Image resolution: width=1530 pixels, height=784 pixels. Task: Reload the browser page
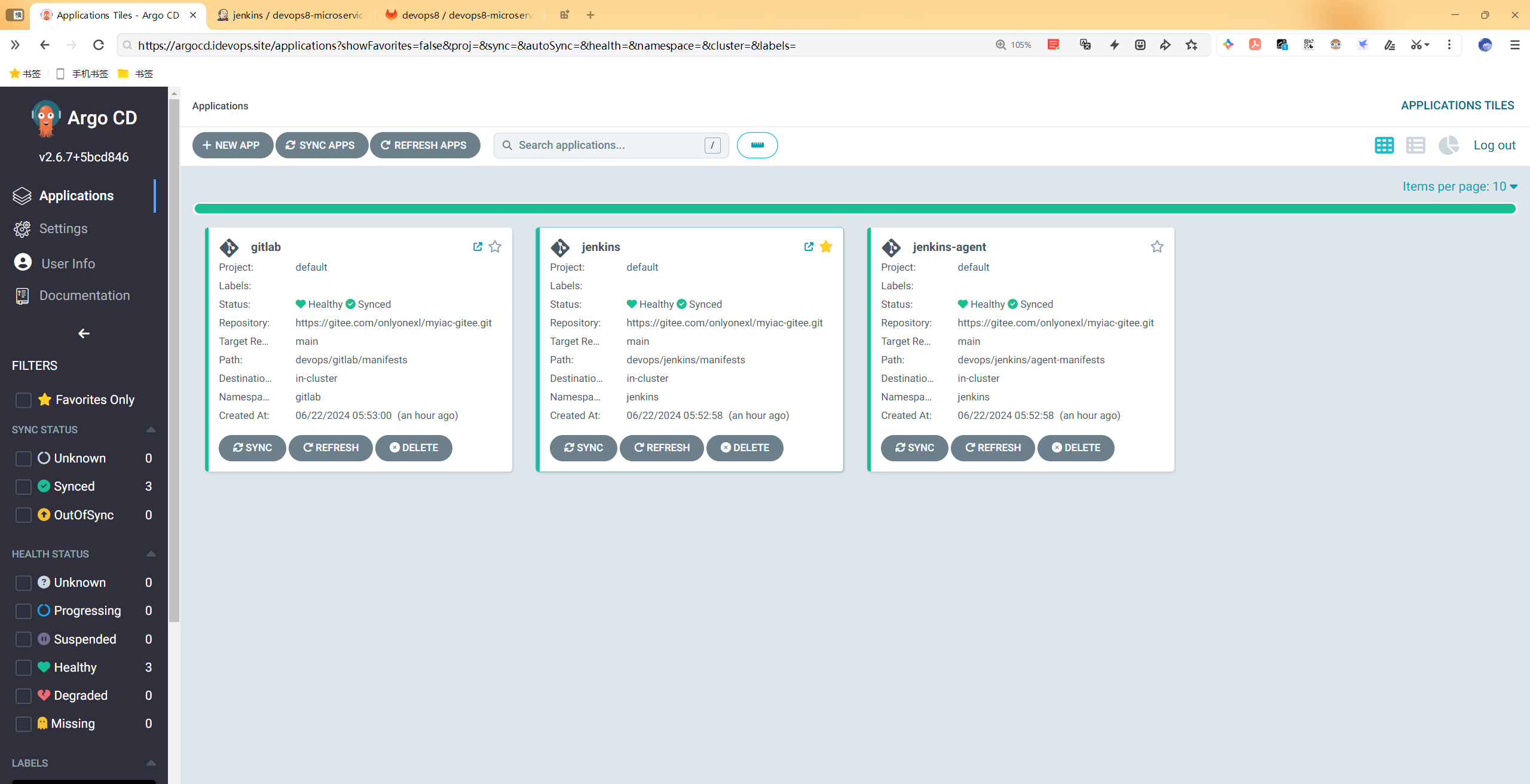(99, 45)
